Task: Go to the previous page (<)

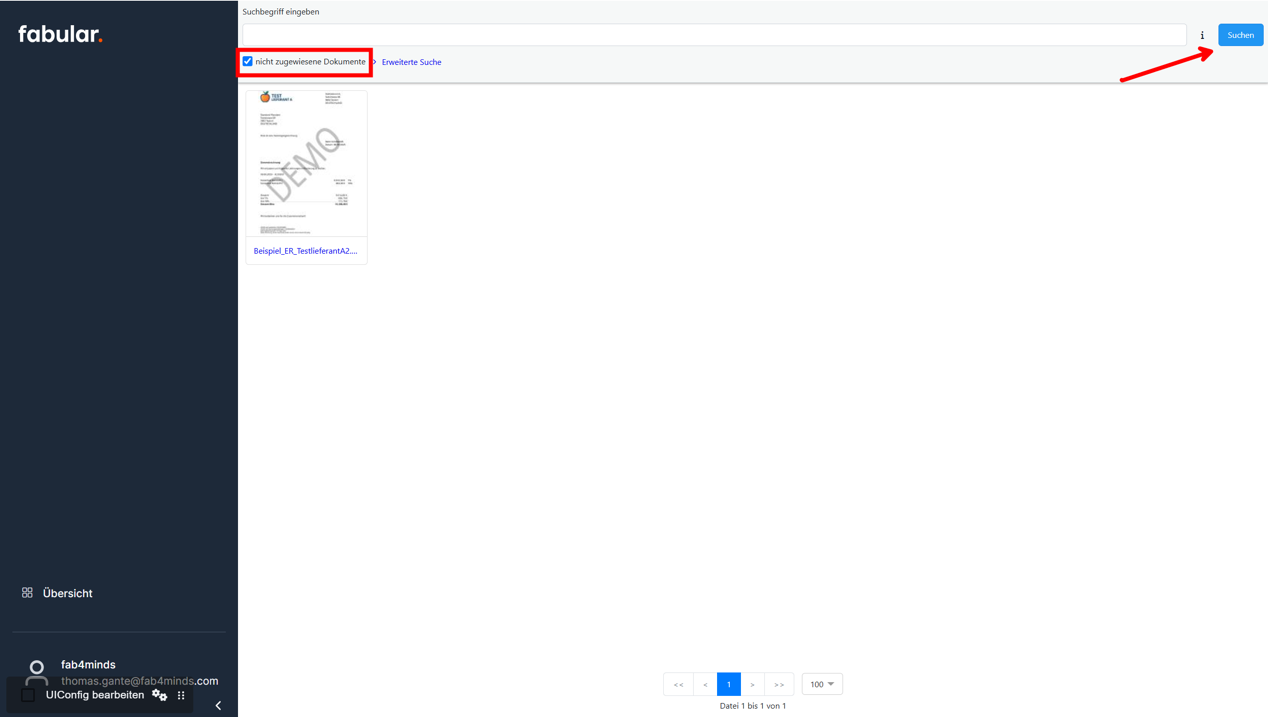Action: click(x=705, y=684)
